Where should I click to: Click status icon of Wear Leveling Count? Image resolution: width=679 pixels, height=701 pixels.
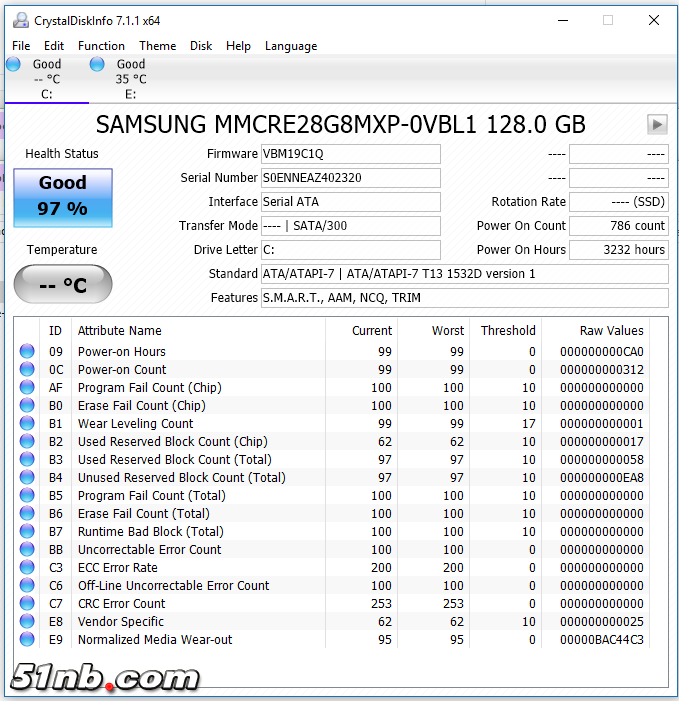coord(27,423)
